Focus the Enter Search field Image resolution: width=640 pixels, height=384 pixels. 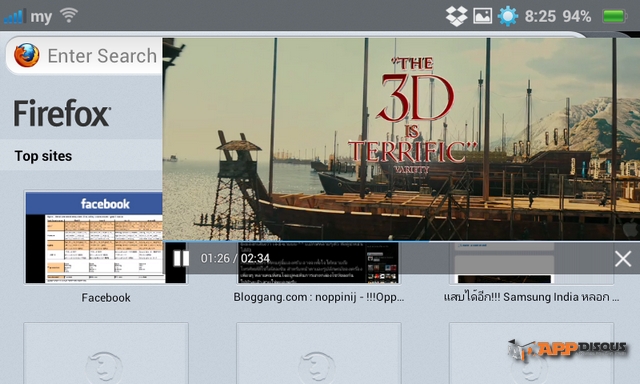click(x=84, y=56)
